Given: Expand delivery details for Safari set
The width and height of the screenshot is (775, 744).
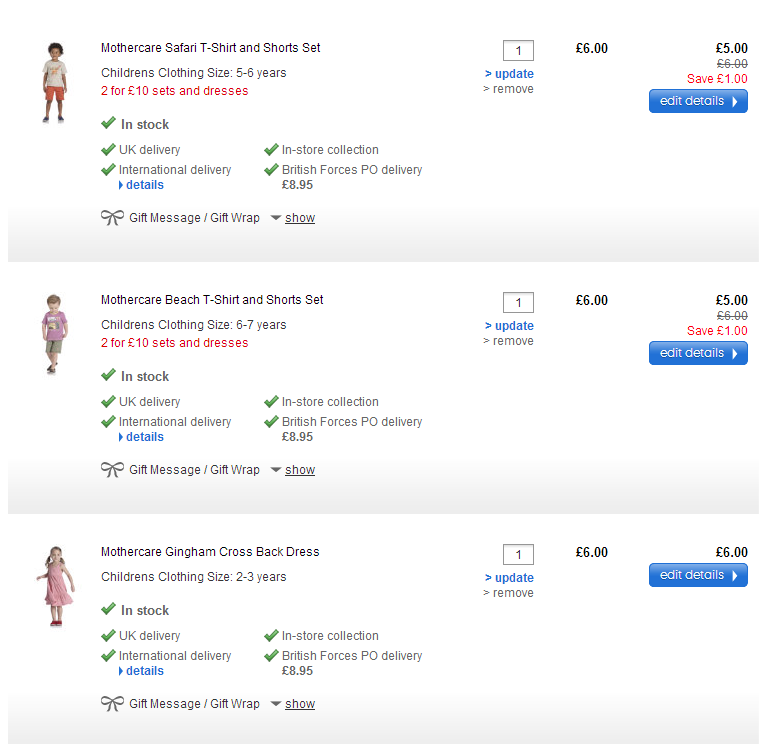Looking at the screenshot, I should [144, 185].
